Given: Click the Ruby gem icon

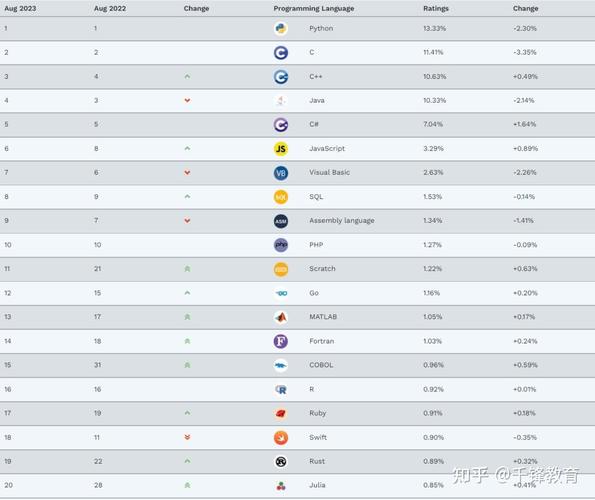Looking at the screenshot, I should tap(281, 414).
